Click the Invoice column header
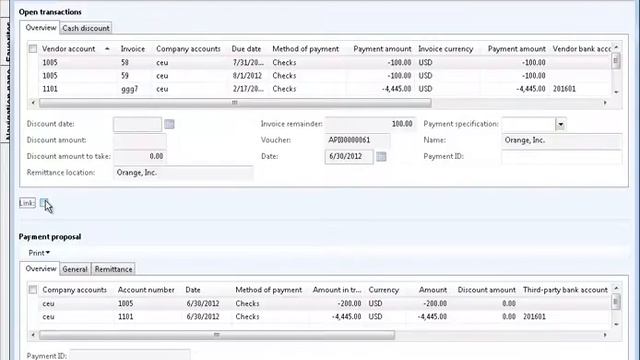 point(133,49)
